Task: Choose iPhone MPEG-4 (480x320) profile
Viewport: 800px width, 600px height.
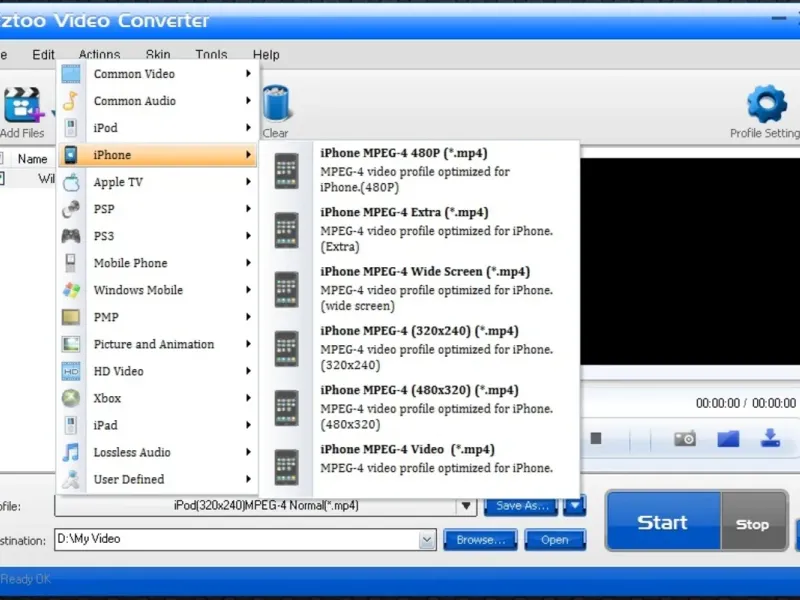Action: [x=420, y=407]
